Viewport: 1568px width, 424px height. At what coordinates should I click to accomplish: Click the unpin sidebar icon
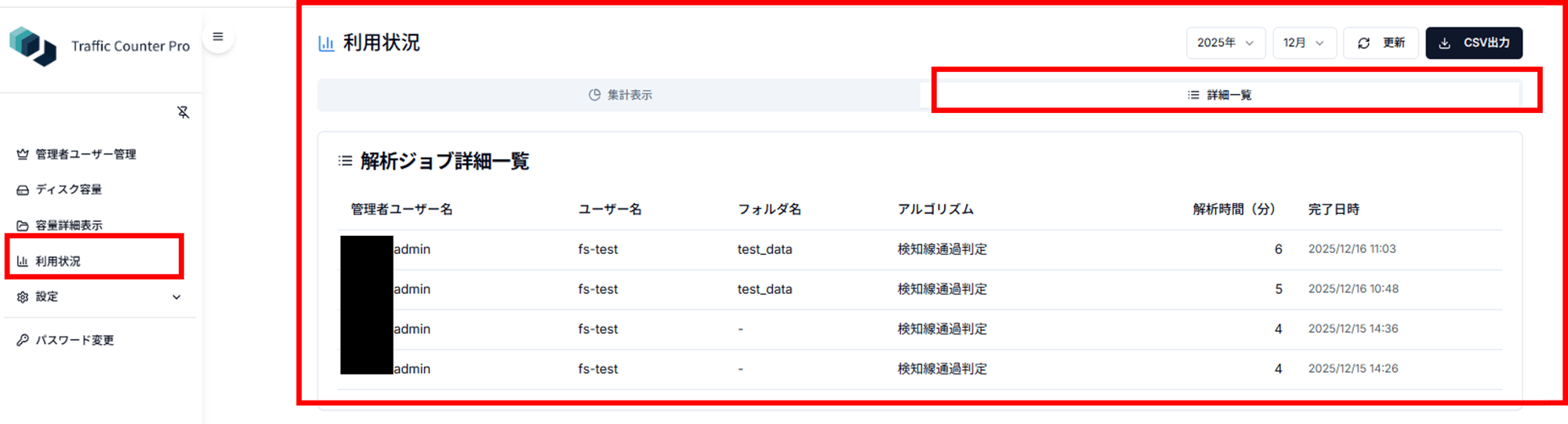pos(183,113)
